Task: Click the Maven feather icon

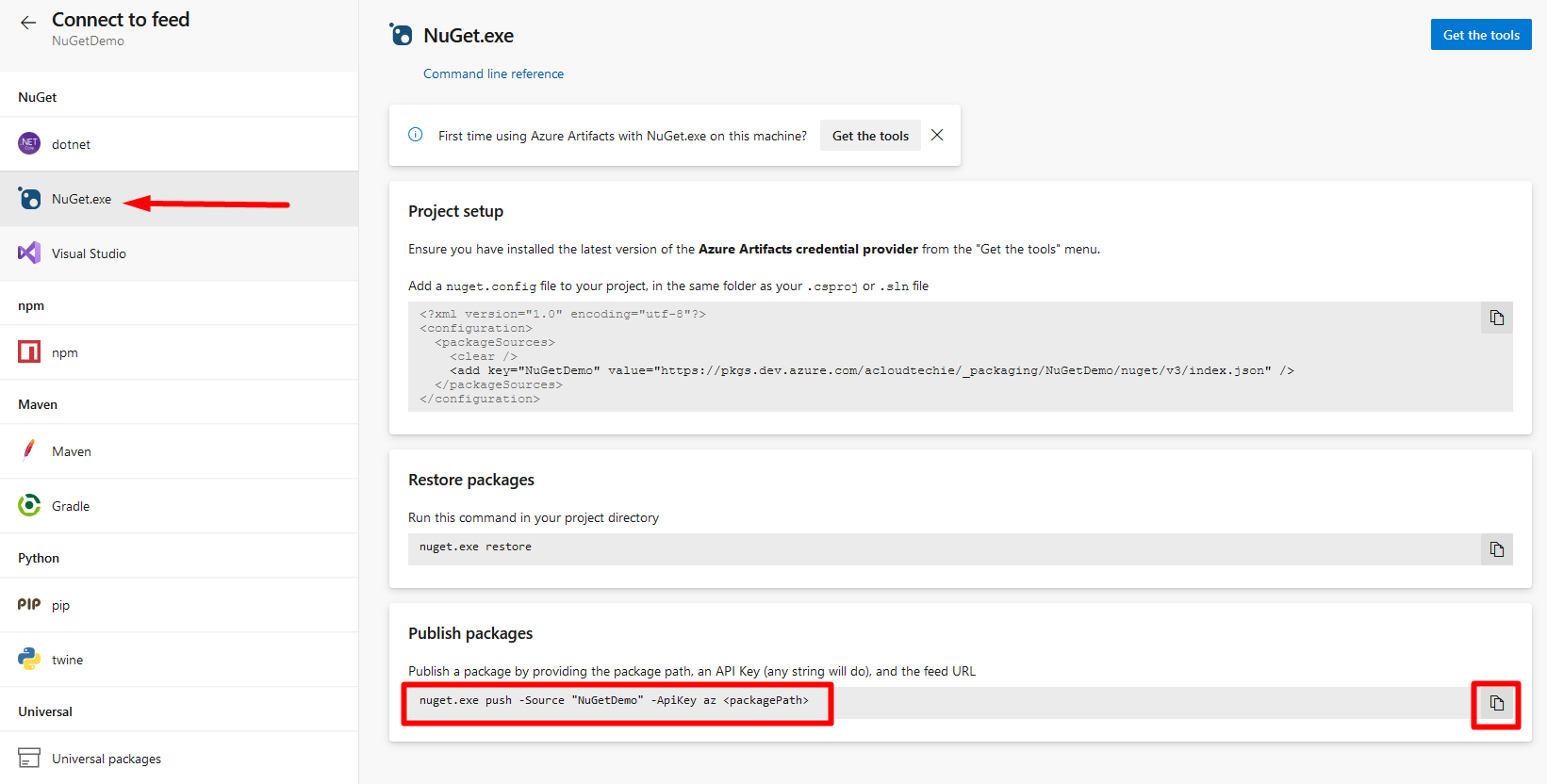Action: pyautogui.click(x=29, y=450)
